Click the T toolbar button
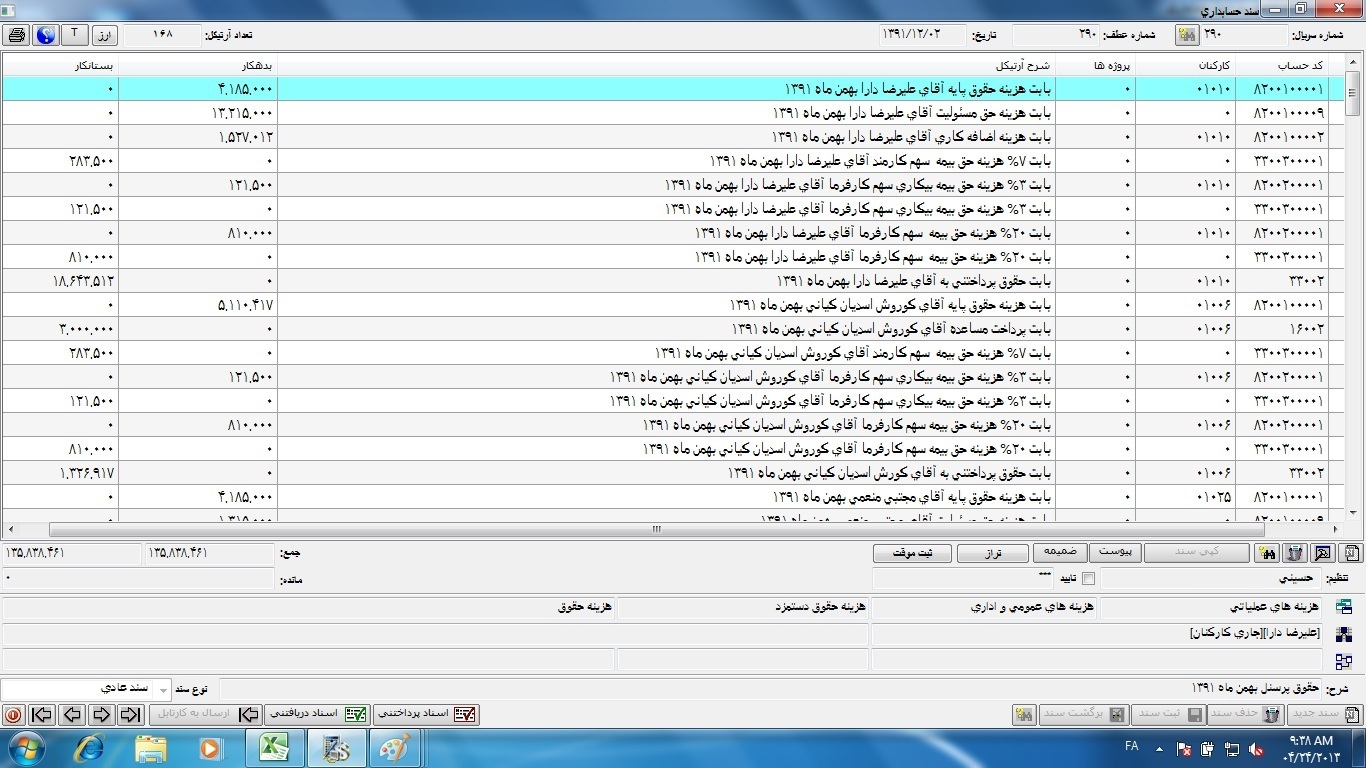Viewport: 1366px width, 768px height. [75, 35]
